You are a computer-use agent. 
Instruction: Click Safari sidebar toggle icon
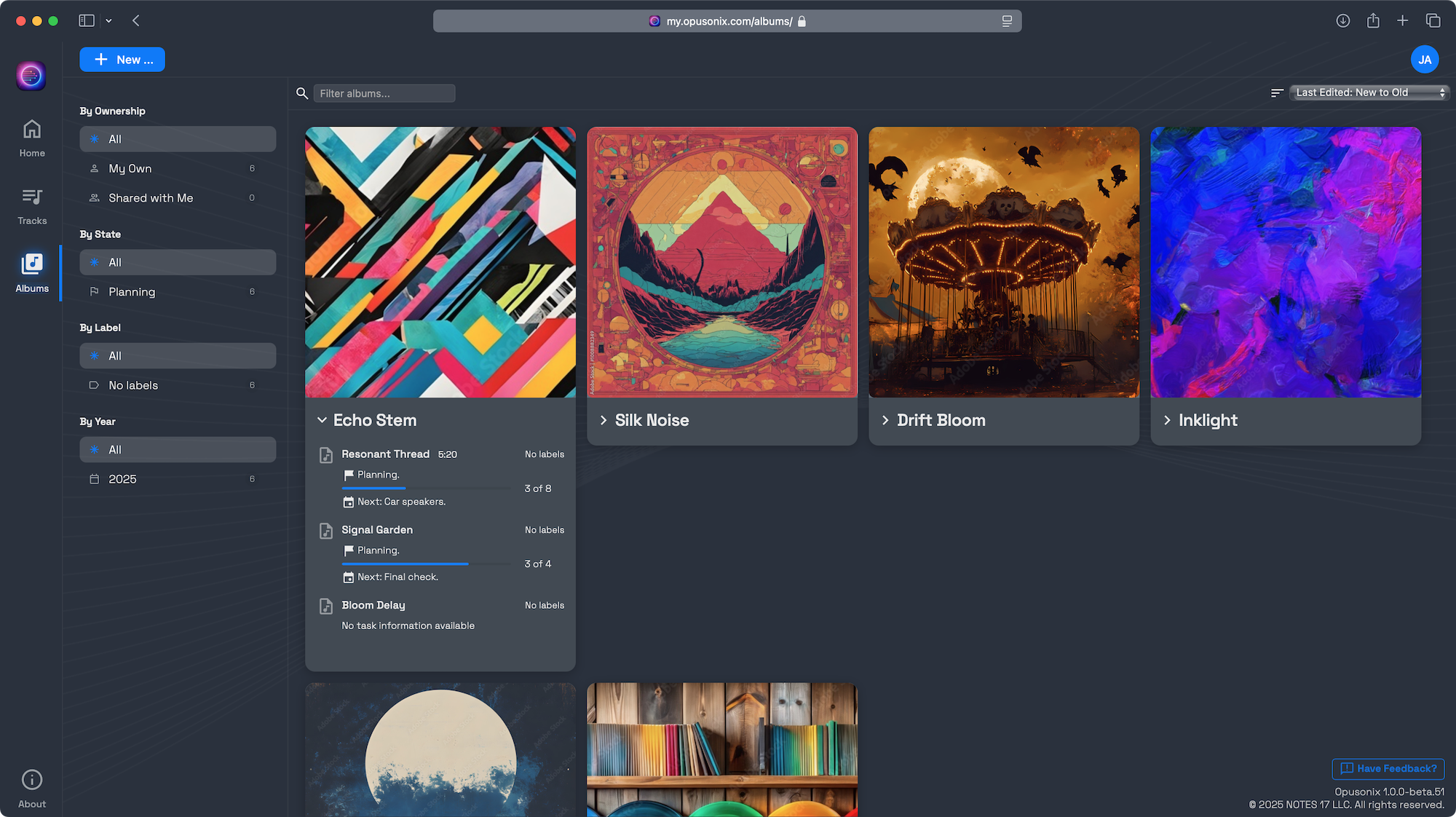tap(87, 20)
